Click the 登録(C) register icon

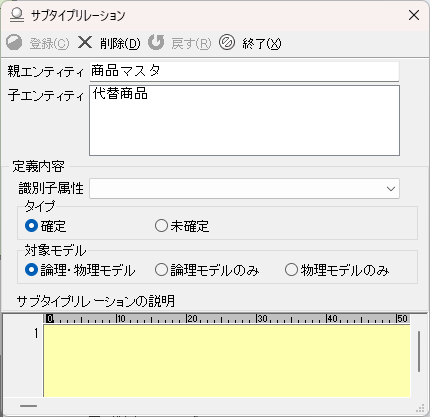click(x=14, y=43)
